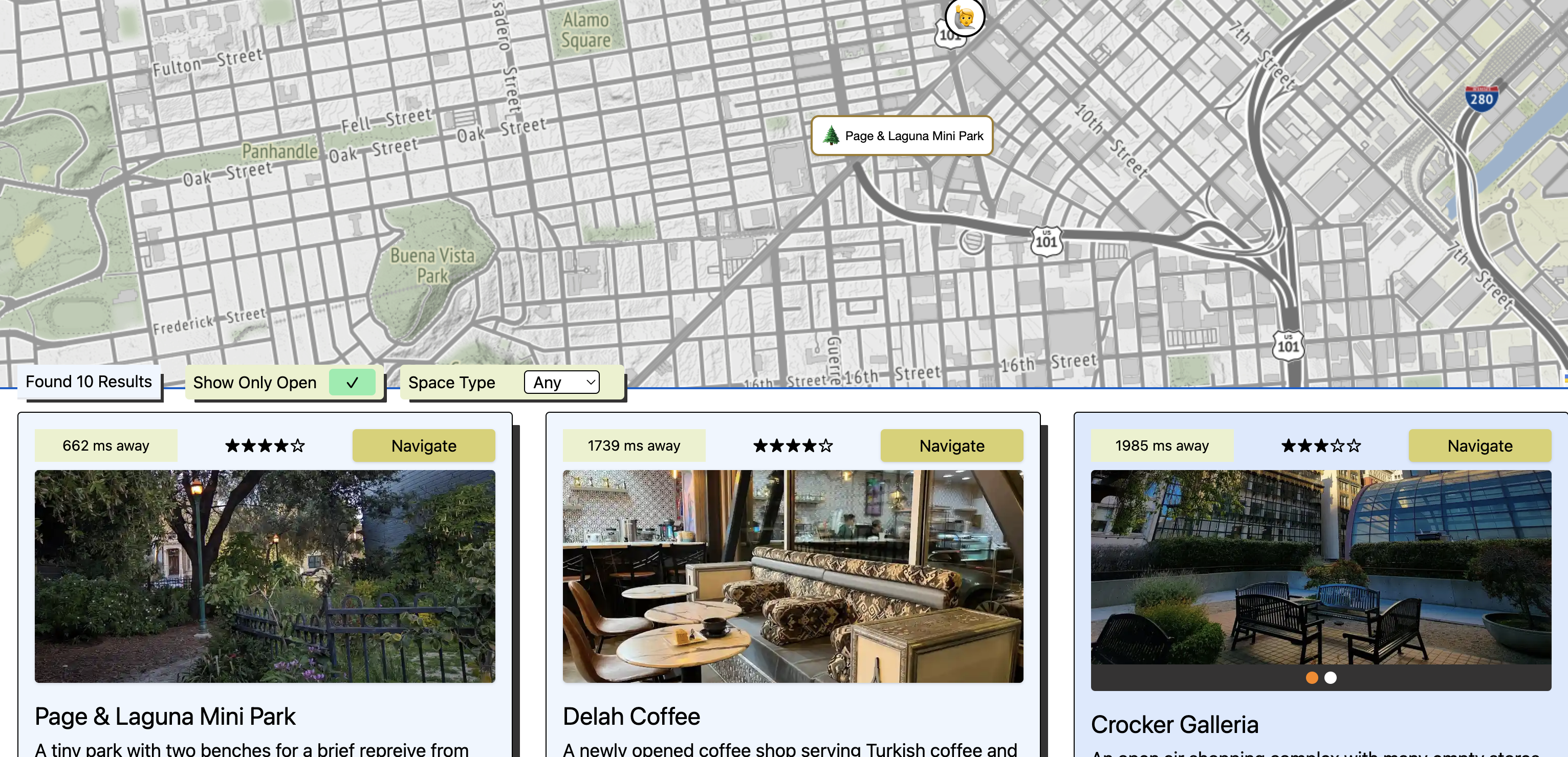This screenshot has height=757, width=1568.
Task: Select the orange carousel dot on Crocker Galleria
Action: [1312, 677]
